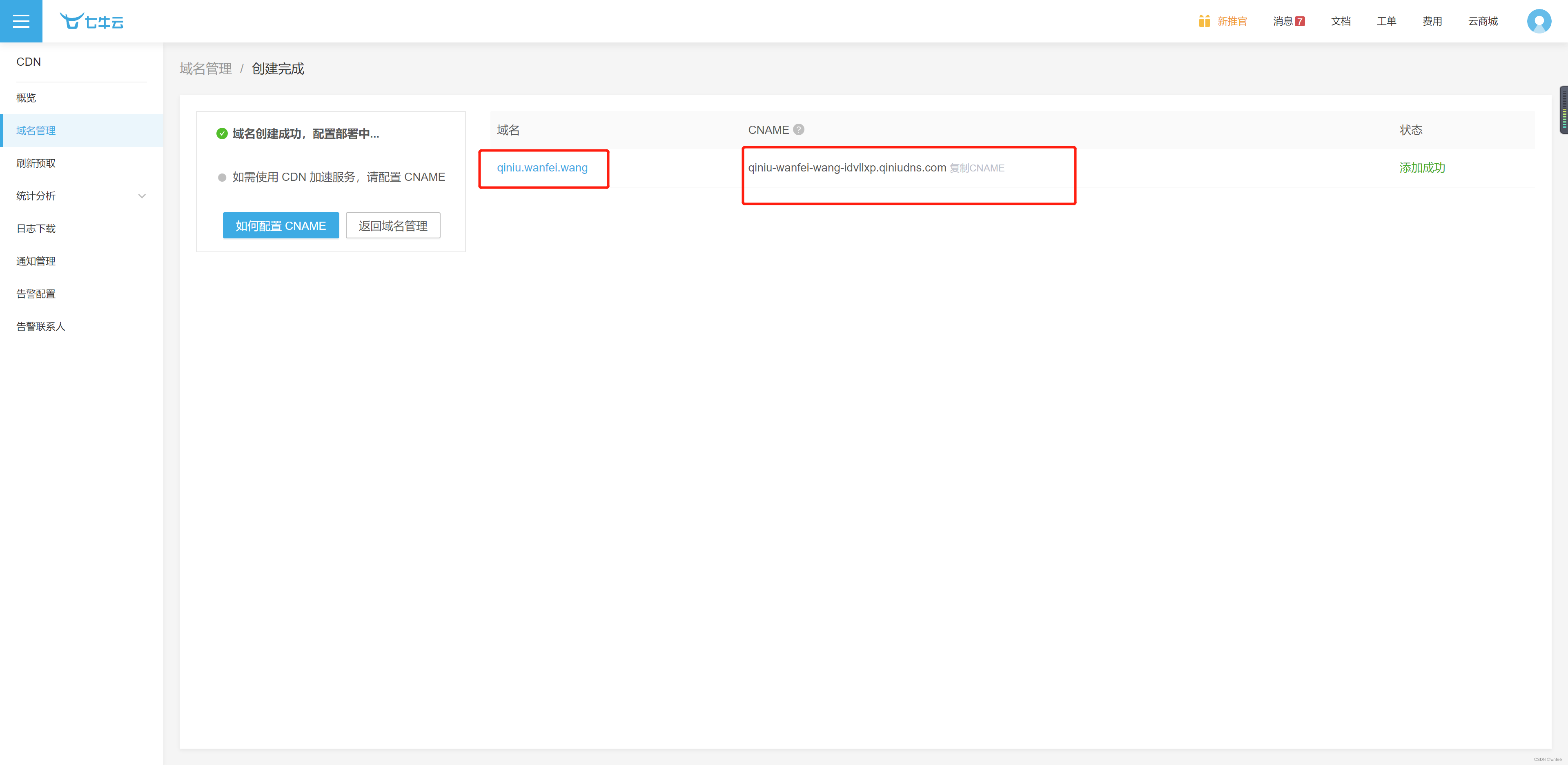
Task: Select 域名管理 in the sidebar
Action: [82, 131]
